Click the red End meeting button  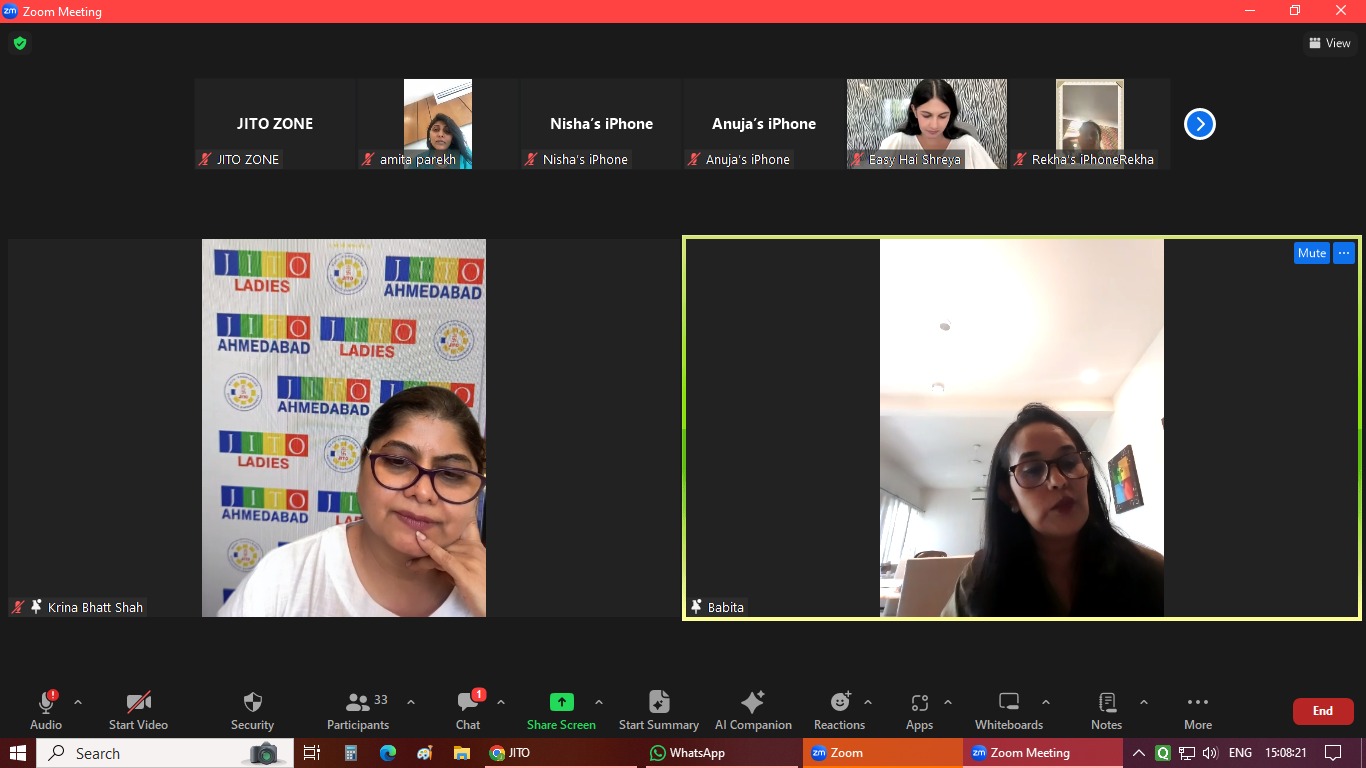tap(1322, 711)
